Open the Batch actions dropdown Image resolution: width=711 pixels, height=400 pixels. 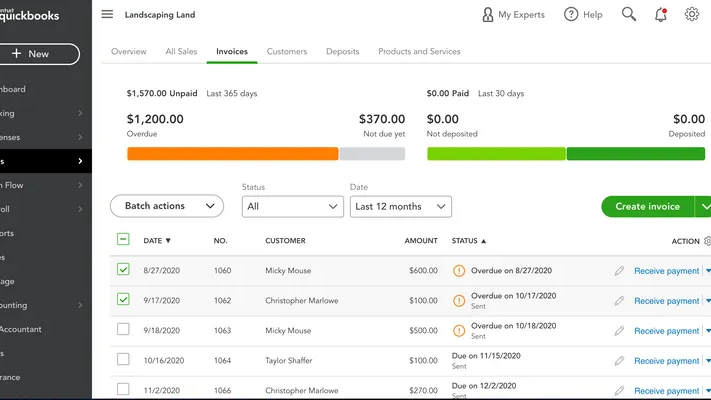(166, 206)
